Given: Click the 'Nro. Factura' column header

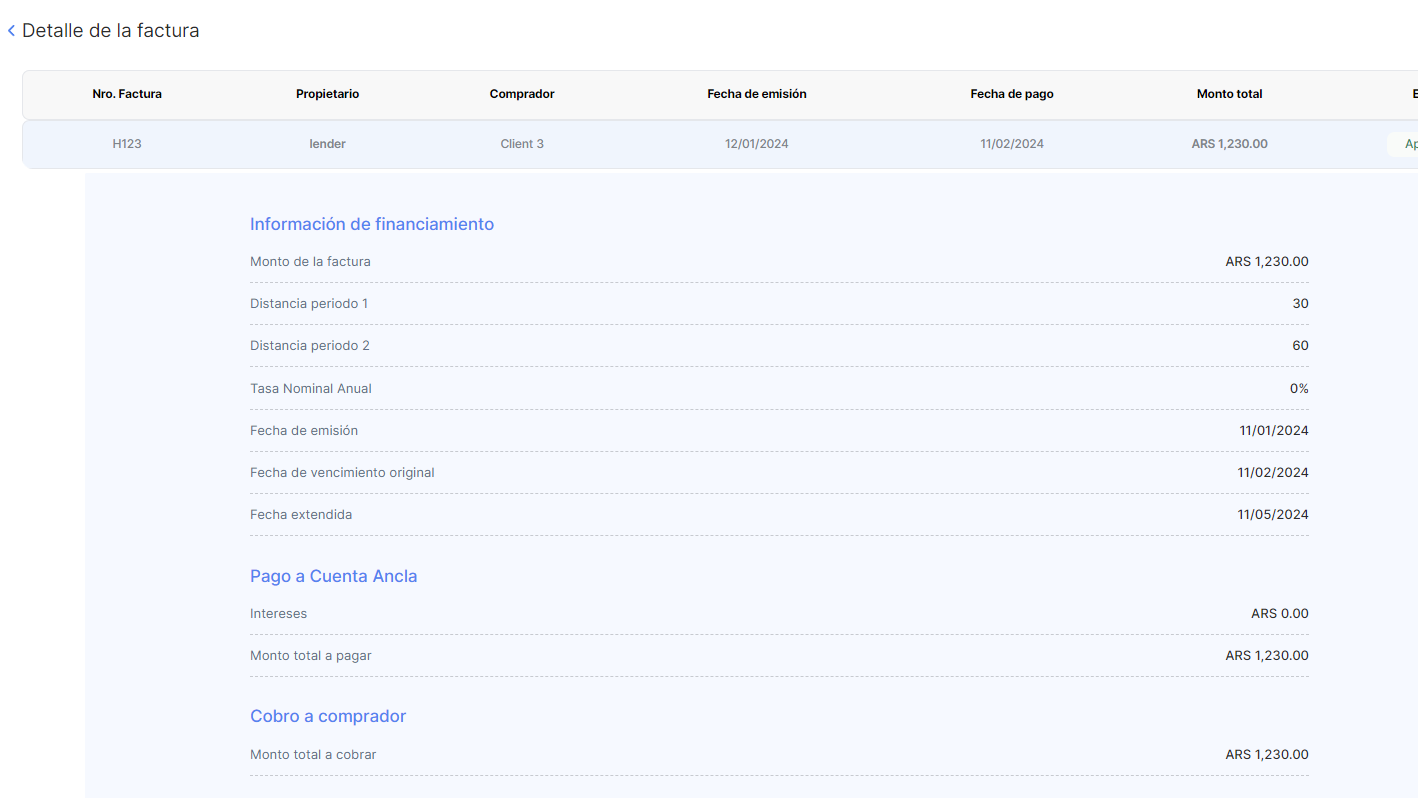Looking at the screenshot, I should 127,94.
